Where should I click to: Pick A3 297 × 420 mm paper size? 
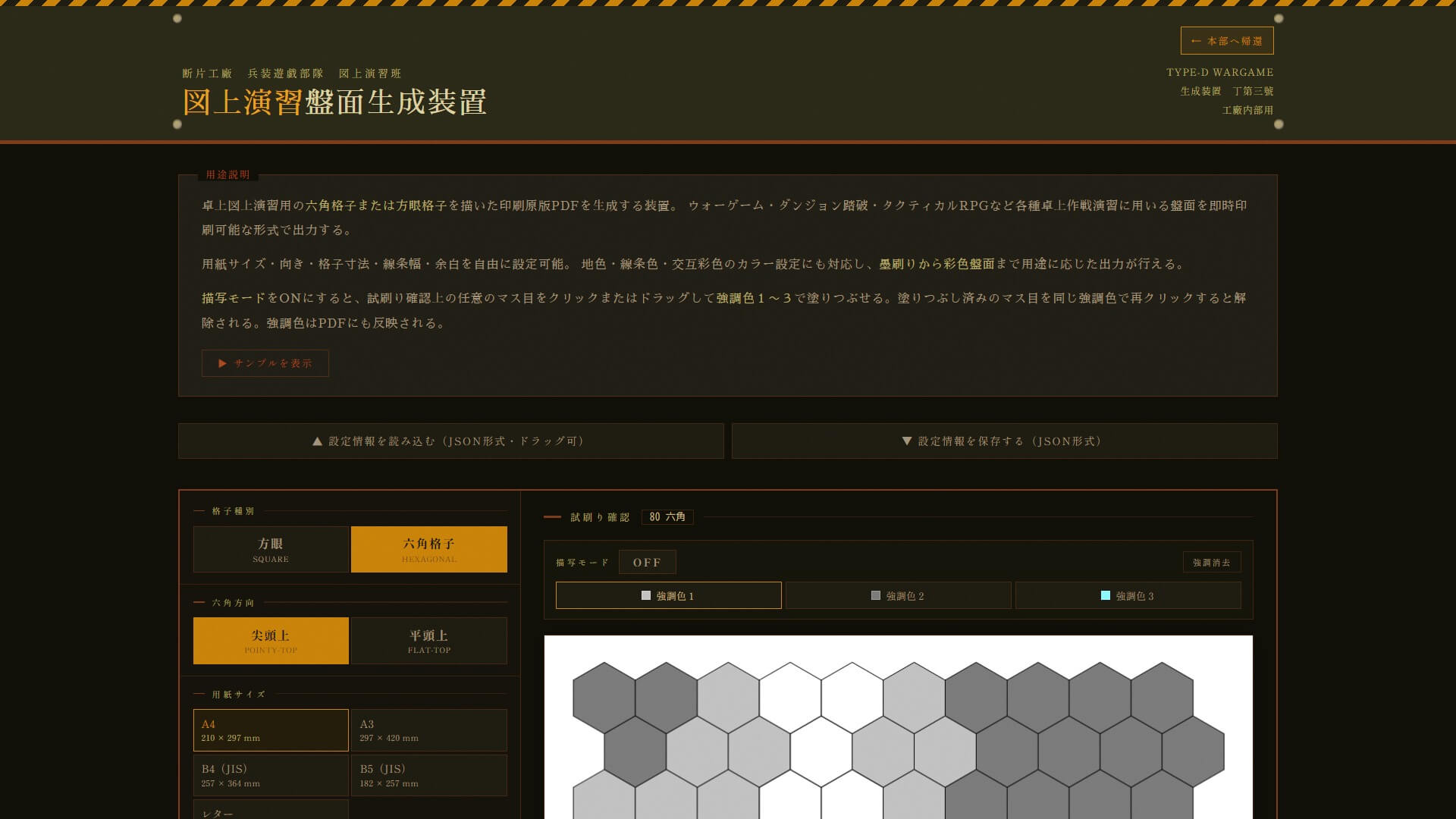(x=428, y=730)
